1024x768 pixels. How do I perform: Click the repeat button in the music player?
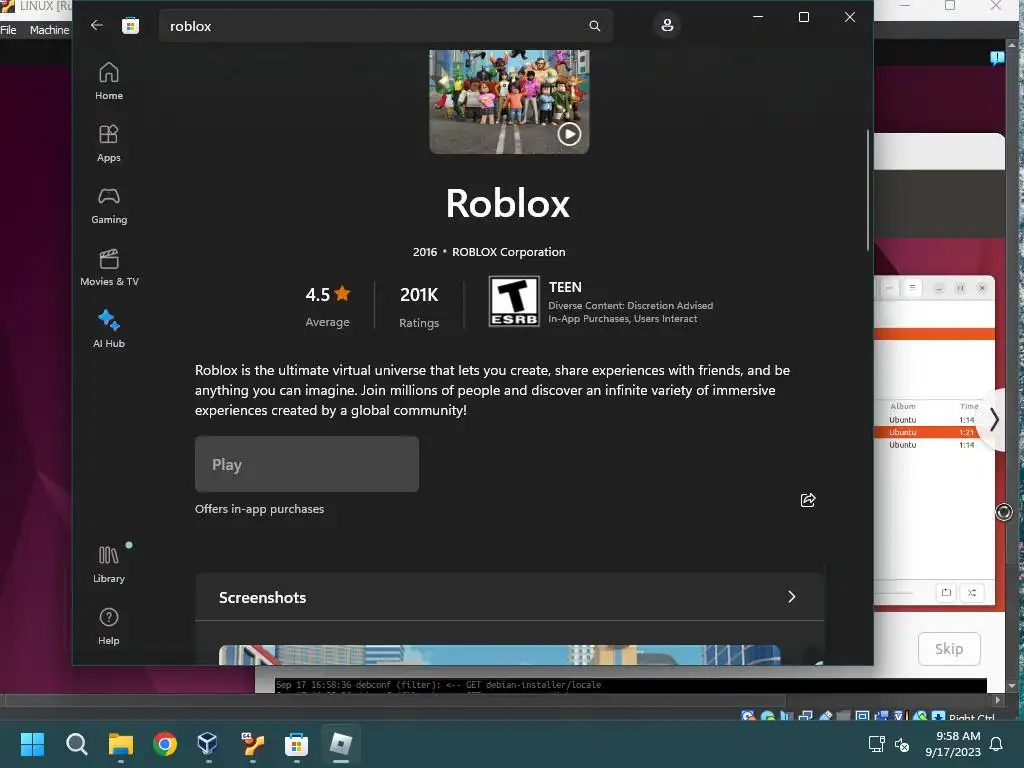click(946, 593)
